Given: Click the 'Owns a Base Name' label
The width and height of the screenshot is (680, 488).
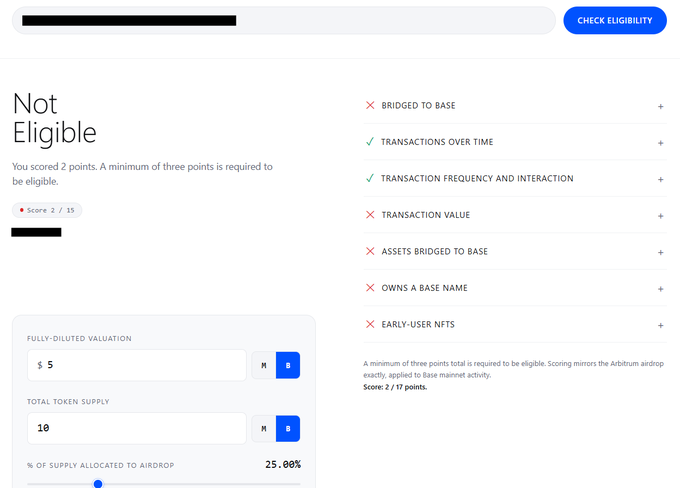Looking at the screenshot, I should pos(425,288).
